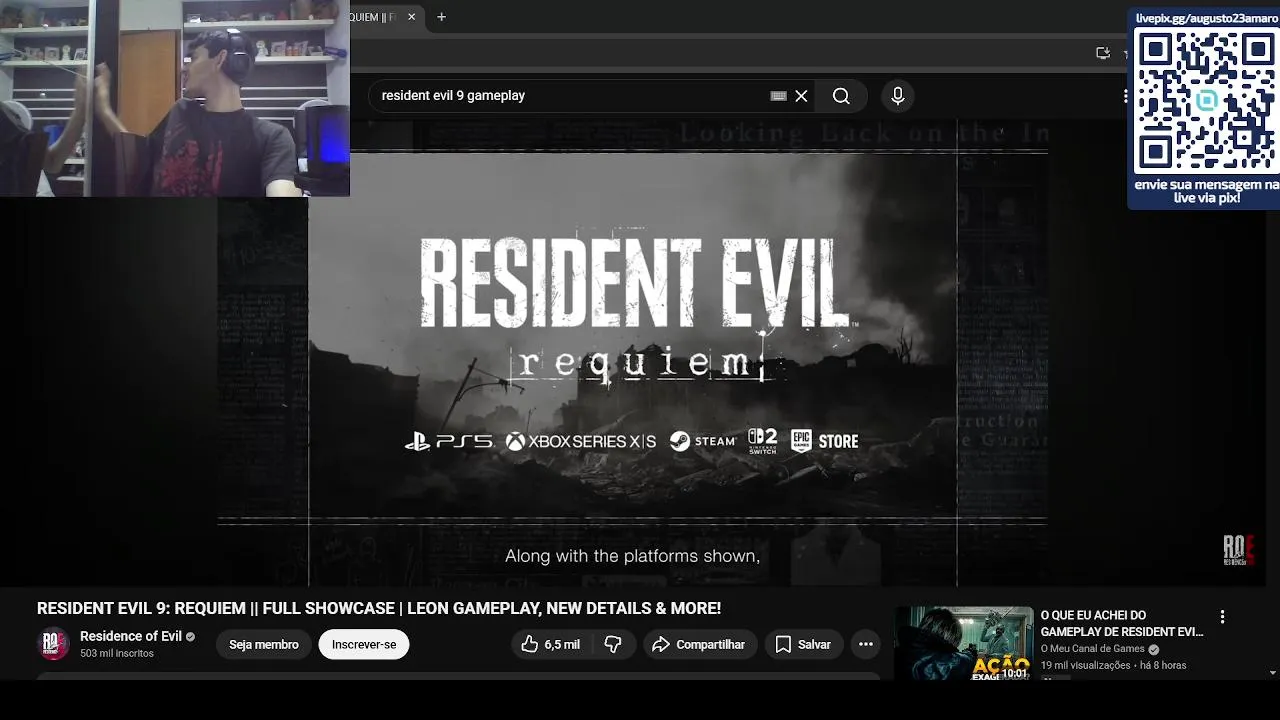Start voice search with the microphone
The width and height of the screenshot is (1280, 720).
pos(898,96)
